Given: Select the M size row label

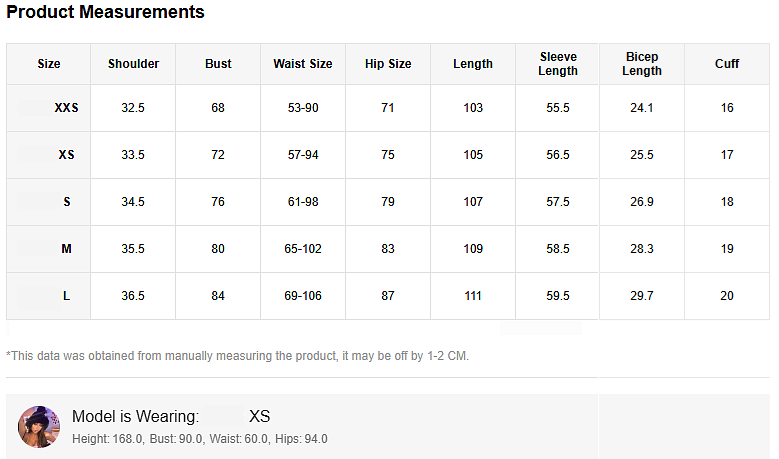Looking at the screenshot, I should [x=66, y=249].
